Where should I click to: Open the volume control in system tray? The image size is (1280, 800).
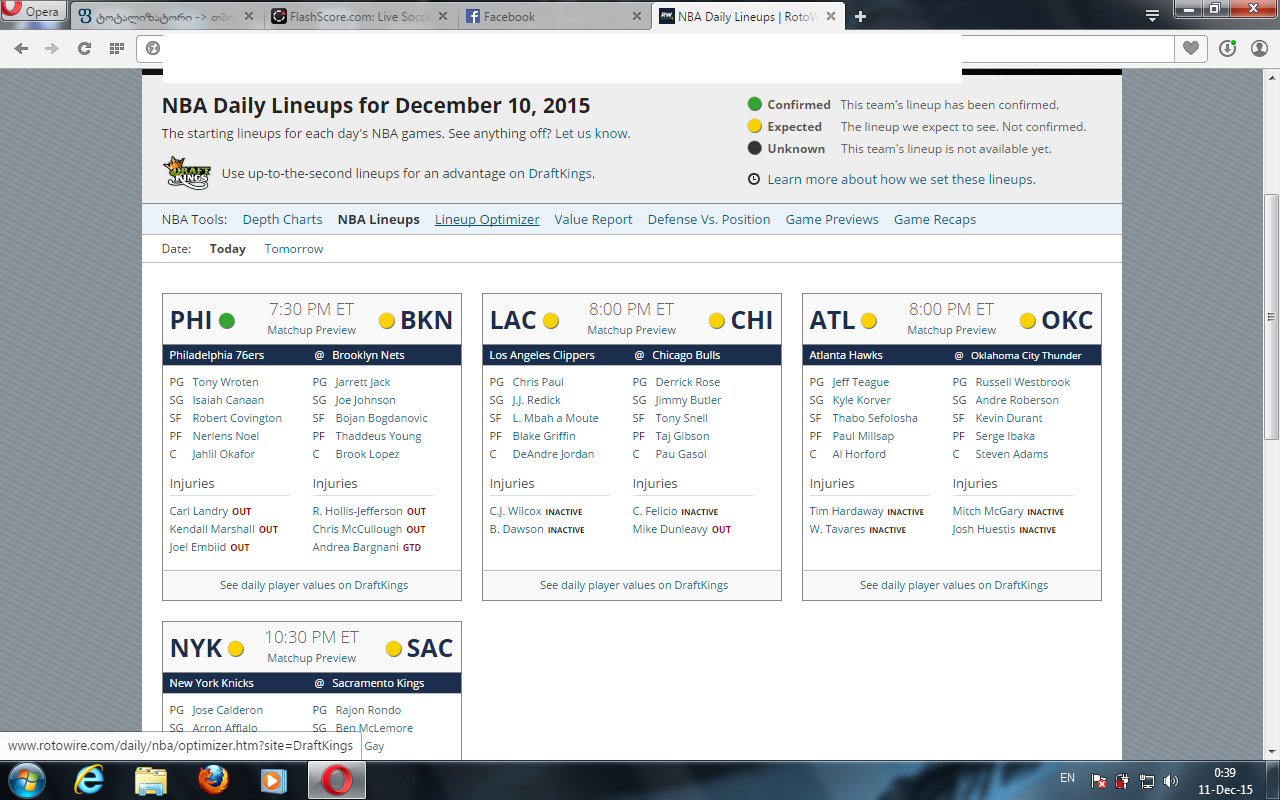tap(1170, 780)
